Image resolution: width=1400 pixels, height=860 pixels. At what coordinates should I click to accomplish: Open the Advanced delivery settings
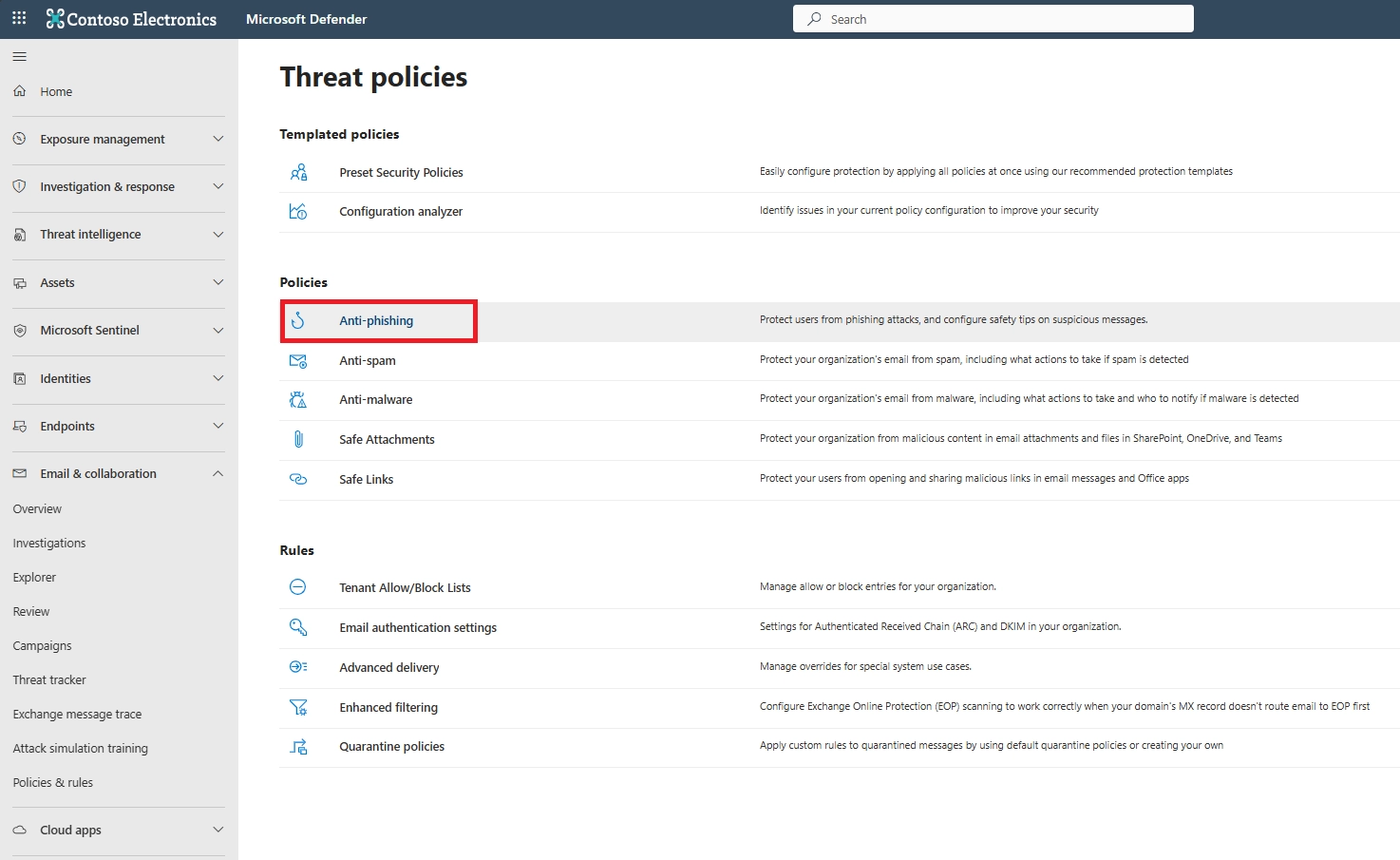tap(389, 667)
